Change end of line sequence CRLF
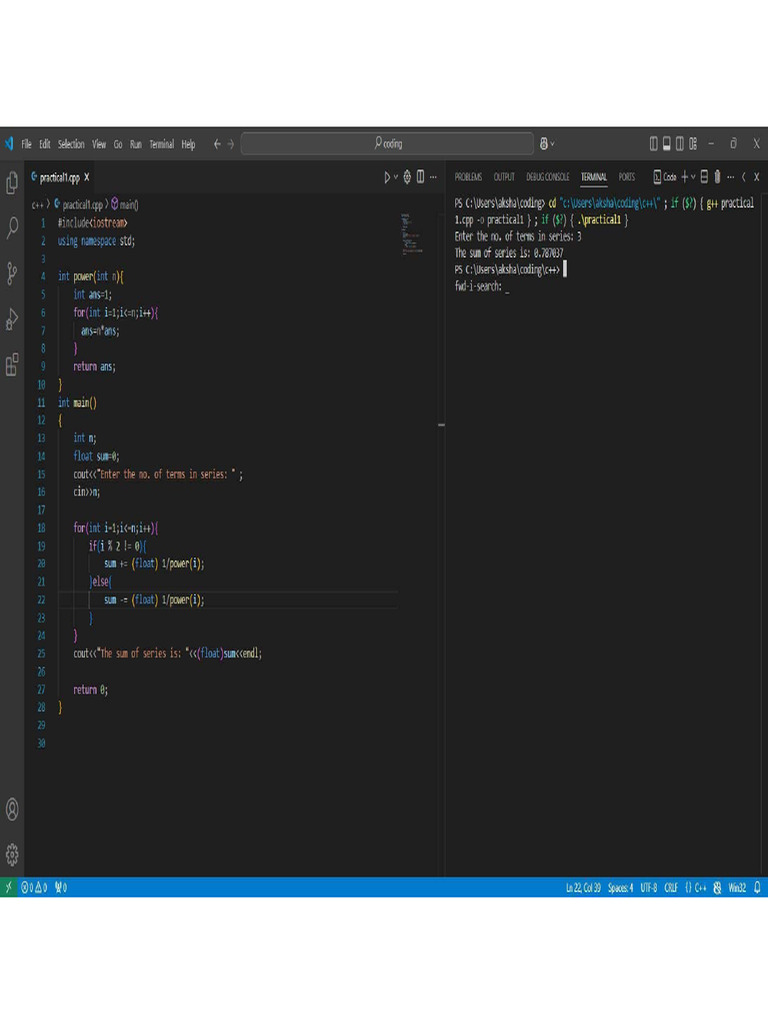The height and width of the screenshot is (1024, 768). tap(671, 887)
